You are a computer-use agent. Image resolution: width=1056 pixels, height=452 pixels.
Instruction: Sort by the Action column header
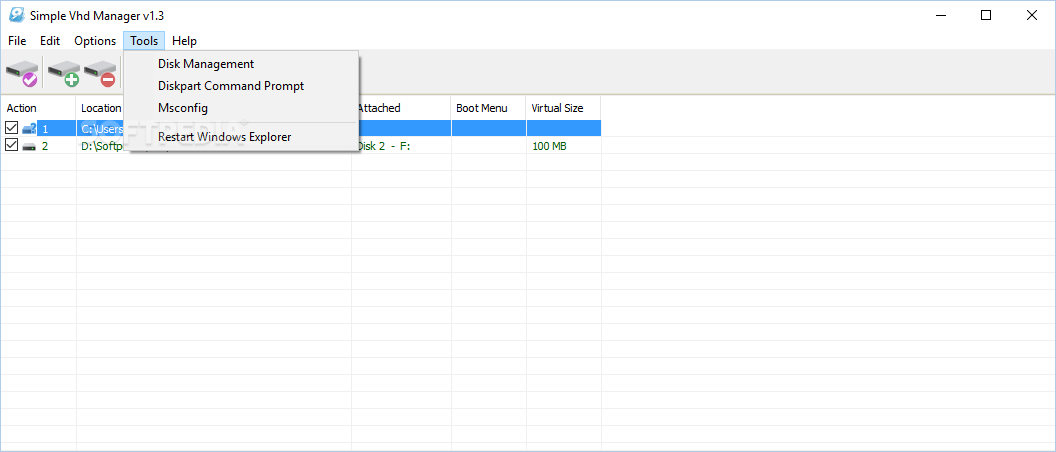point(38,108)
